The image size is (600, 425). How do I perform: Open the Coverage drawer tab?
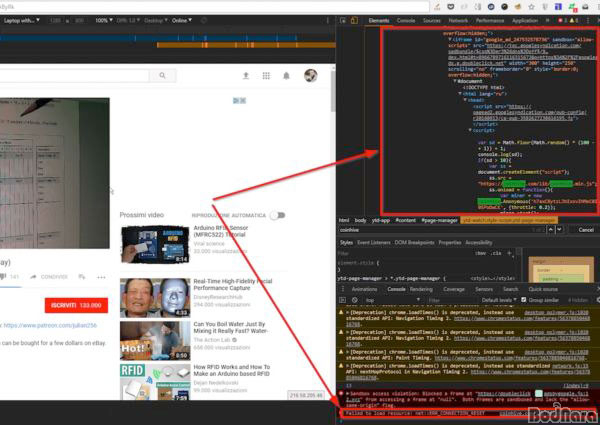tap(454, 289)
